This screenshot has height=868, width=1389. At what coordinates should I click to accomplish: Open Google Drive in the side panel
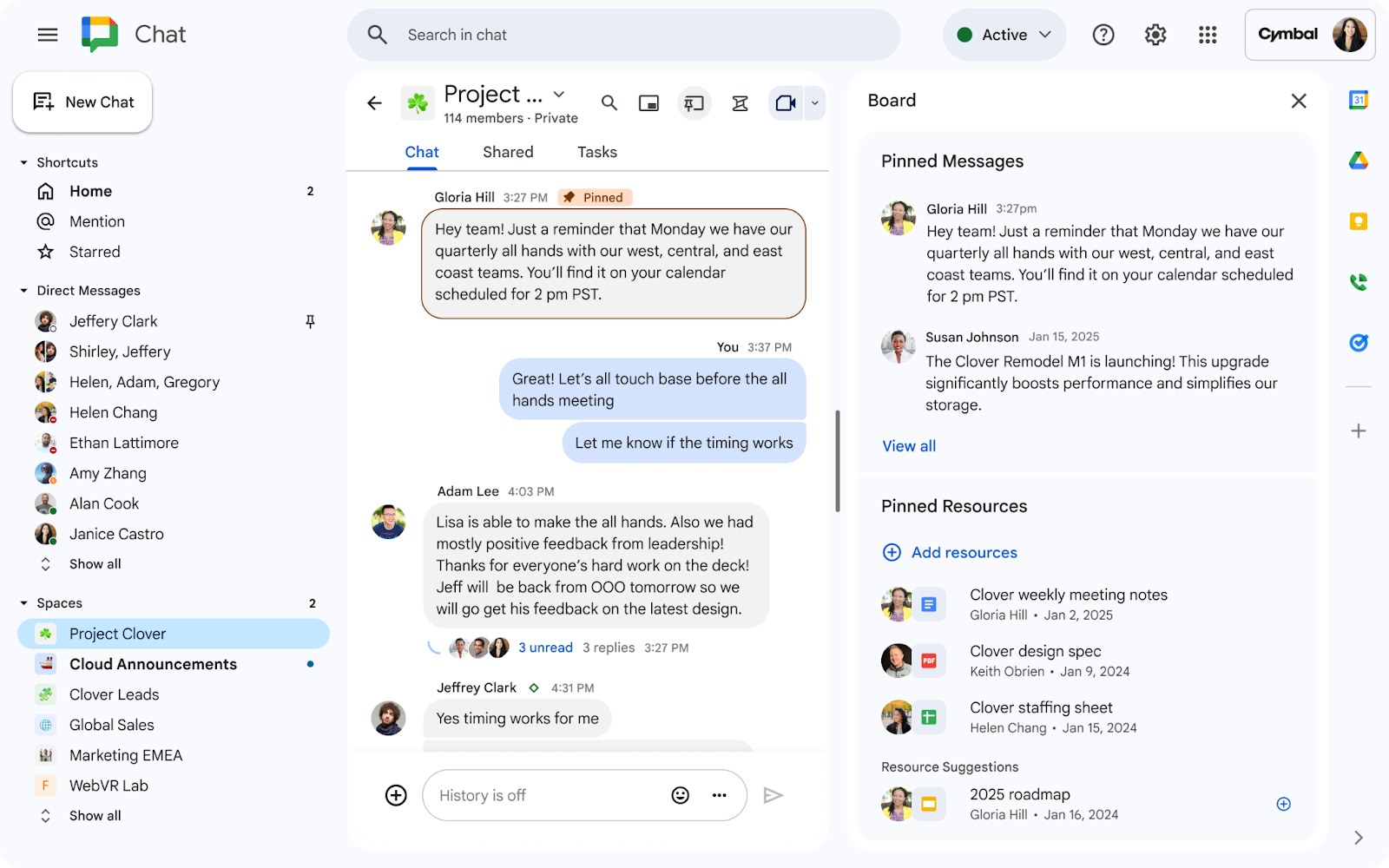1359,160
